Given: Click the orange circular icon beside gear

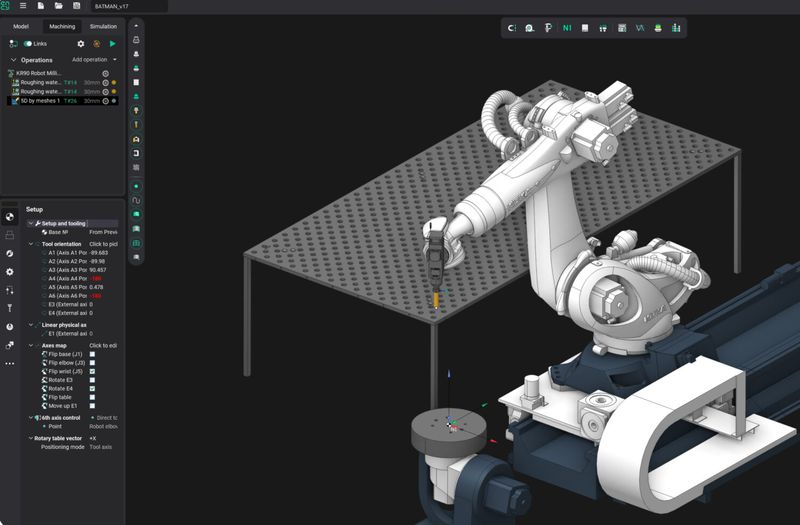Looking at the screenshot, I should point(96,44).
